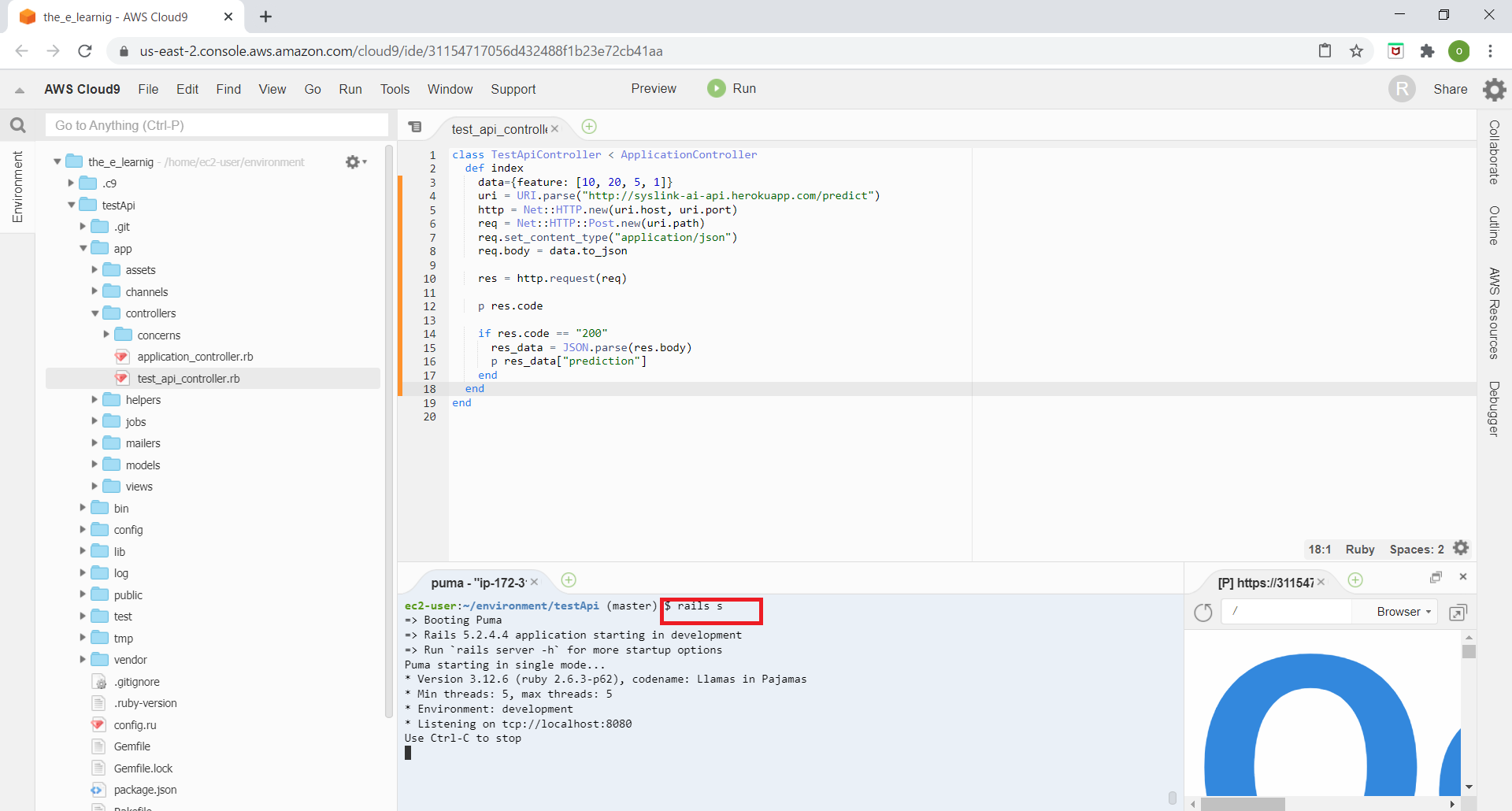The width and height of the screenshot is (1512, 811).
Task: Add new terminal tab with plus
Action: coord(569,580)
